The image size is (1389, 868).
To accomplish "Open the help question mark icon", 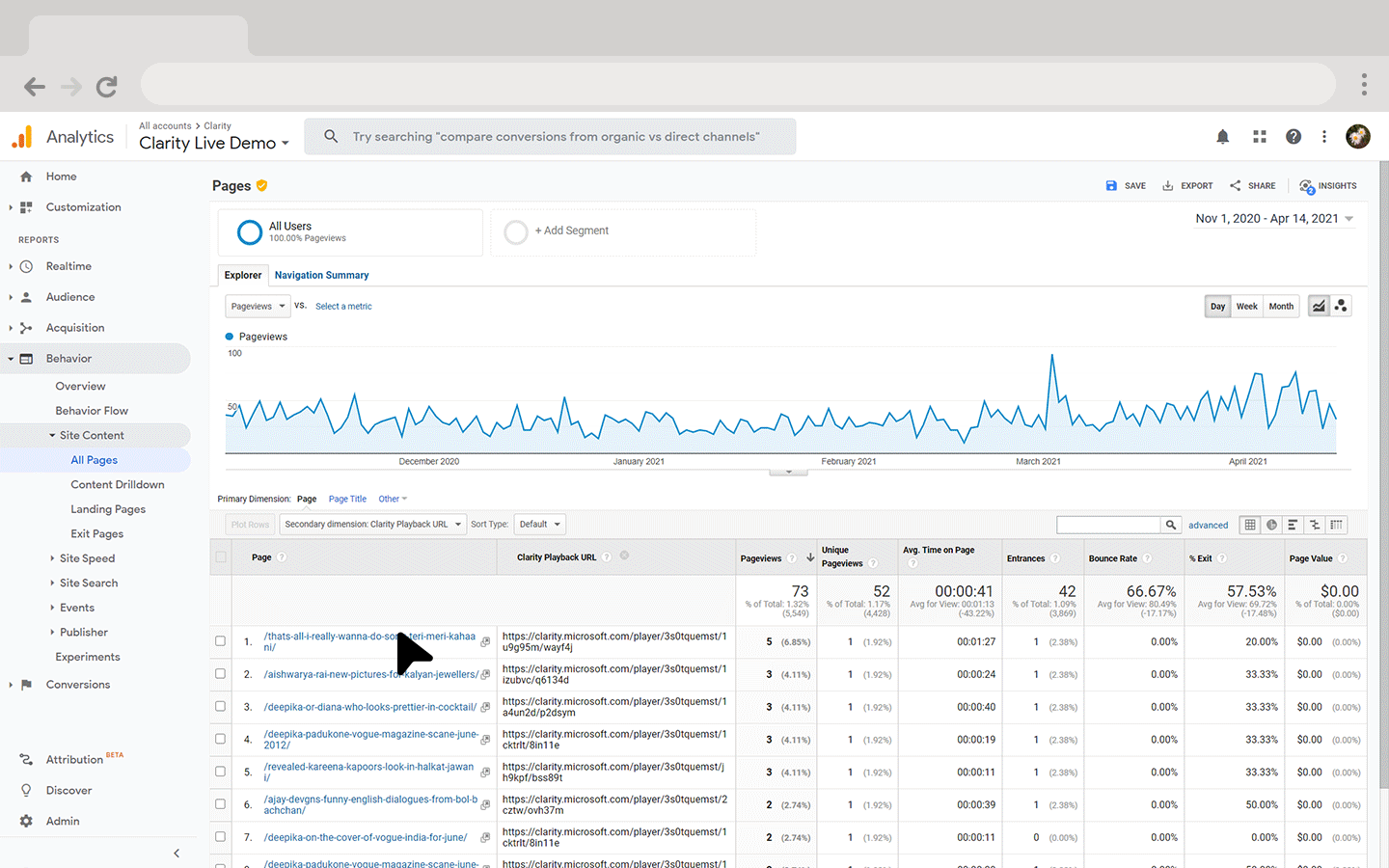I will (1294, 137).
